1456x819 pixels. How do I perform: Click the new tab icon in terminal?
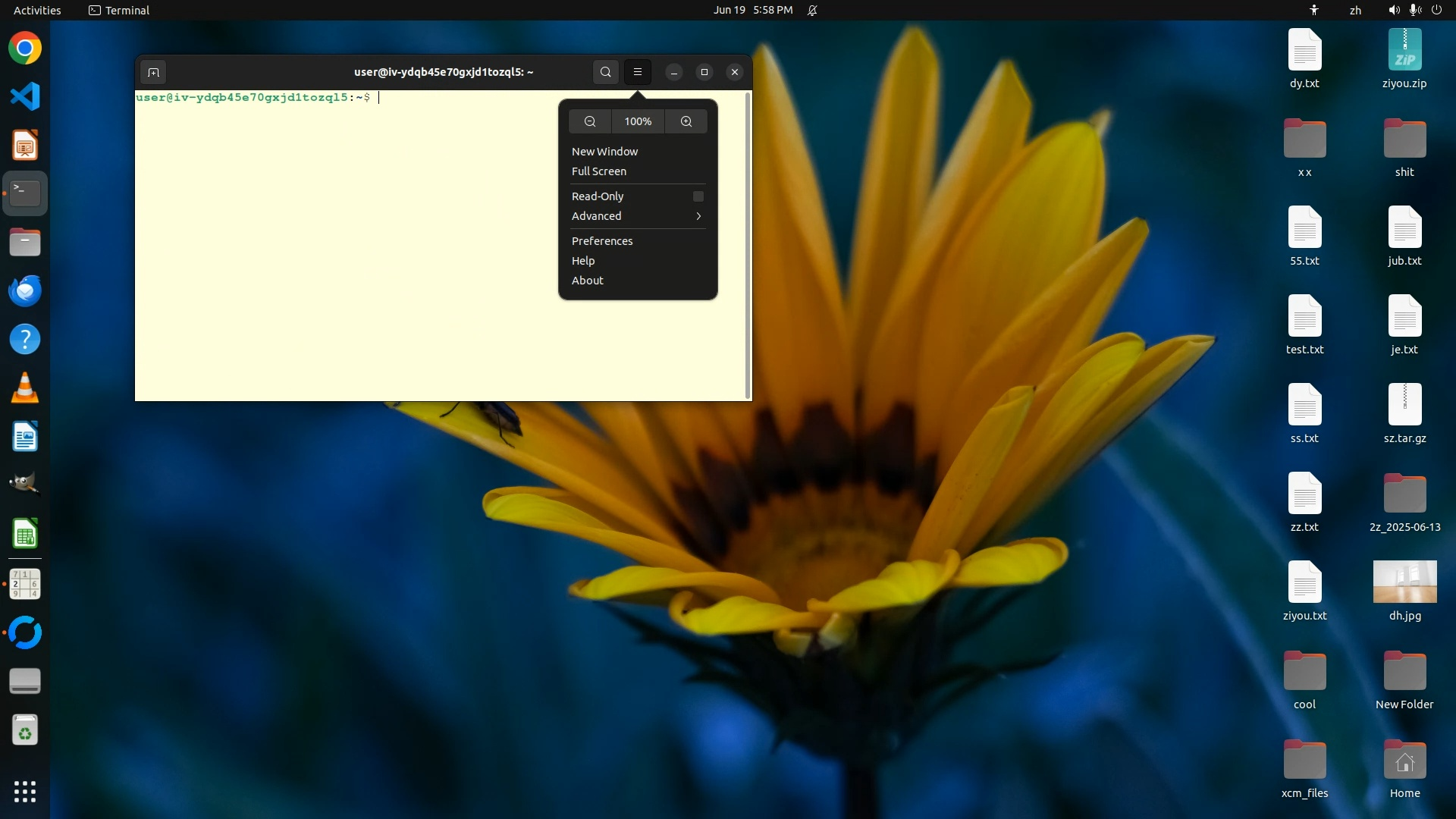153,72
